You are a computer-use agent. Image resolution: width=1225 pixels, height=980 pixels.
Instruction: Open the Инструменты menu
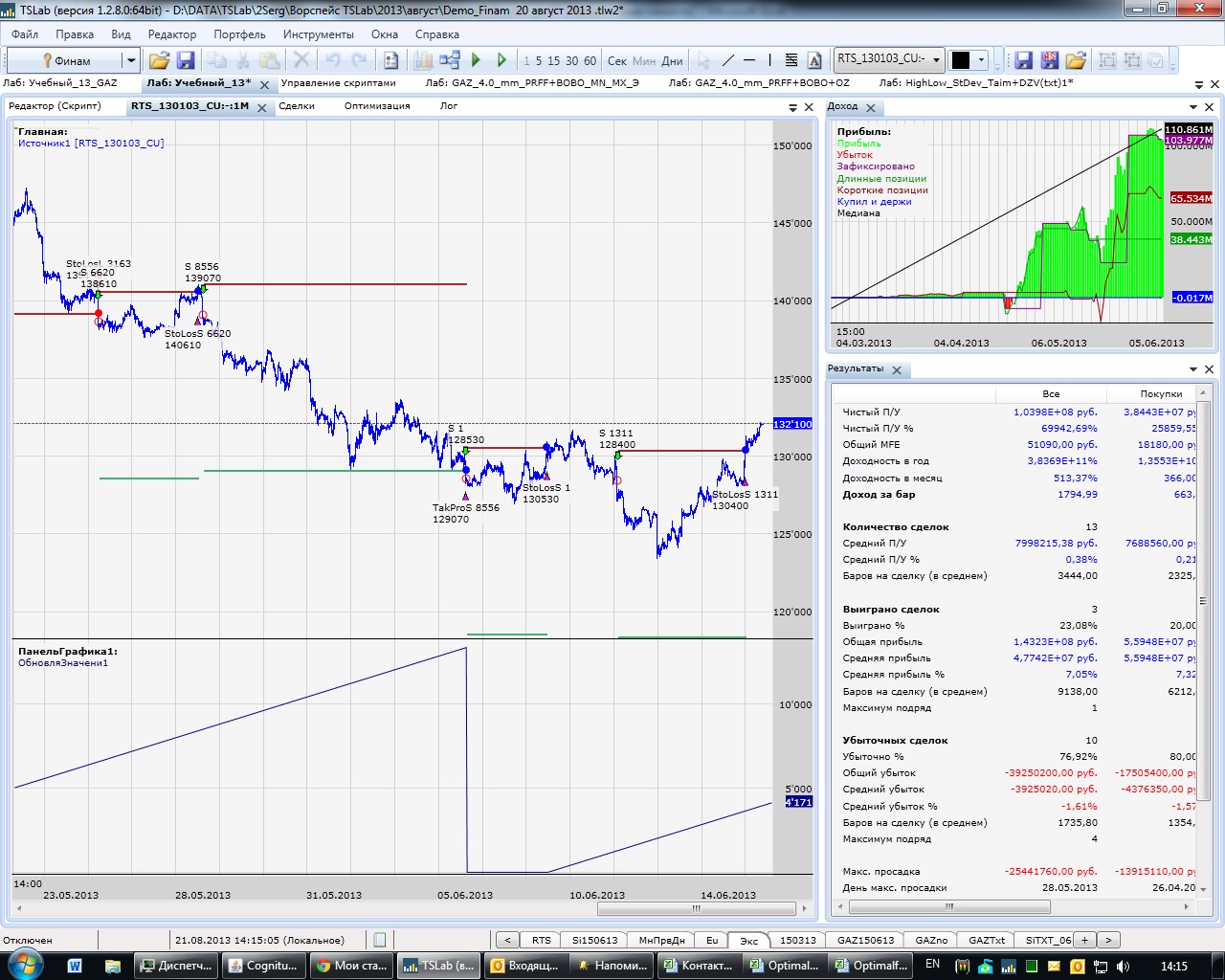point(318,33)
